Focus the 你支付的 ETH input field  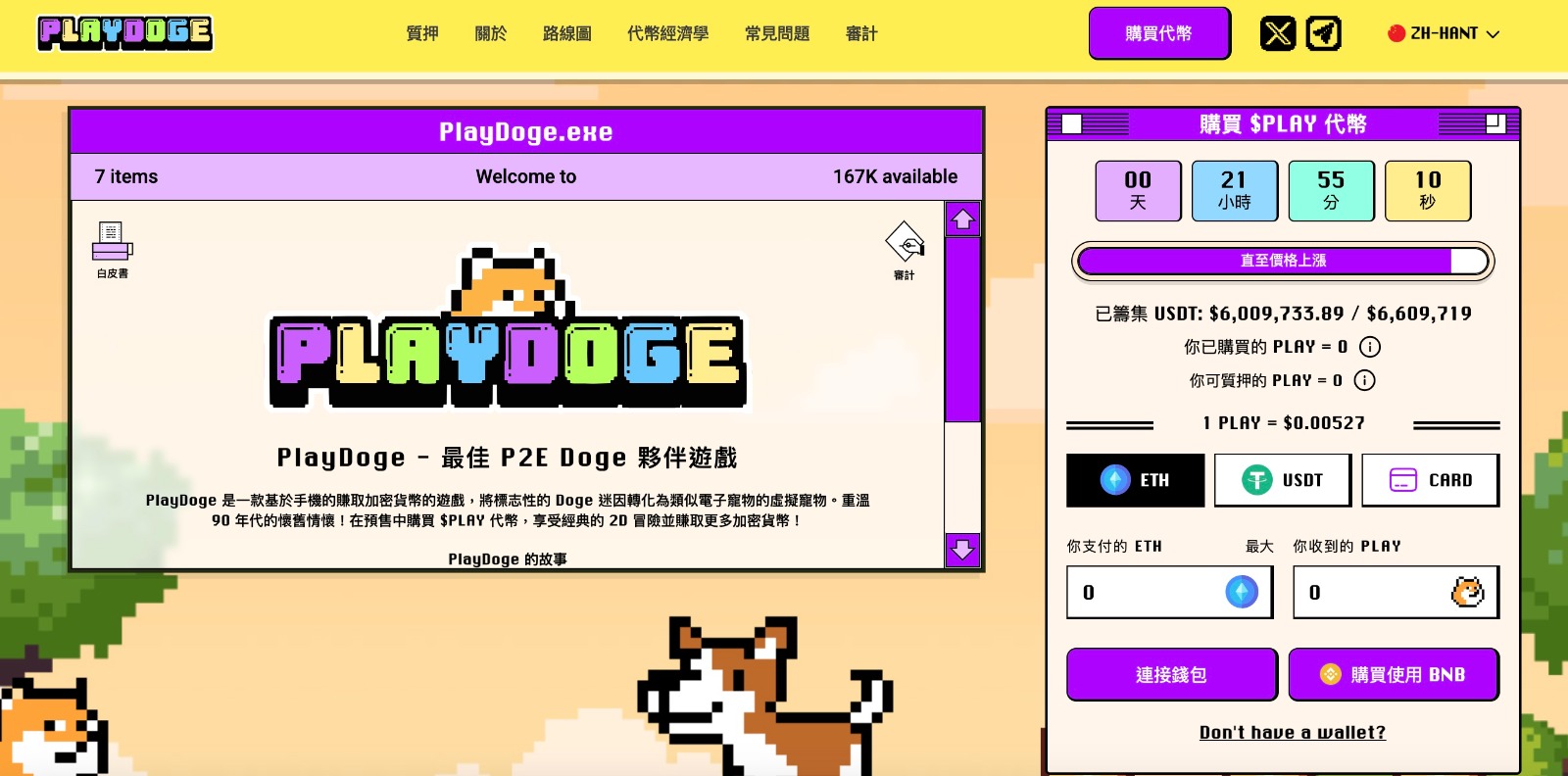(x=1170, y=592)
